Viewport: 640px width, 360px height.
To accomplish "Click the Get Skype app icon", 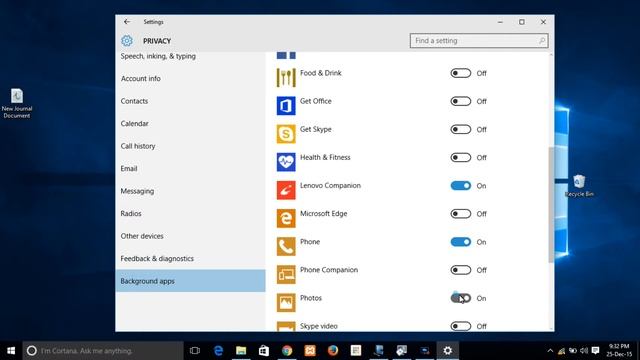I will (x=286, y=133).
